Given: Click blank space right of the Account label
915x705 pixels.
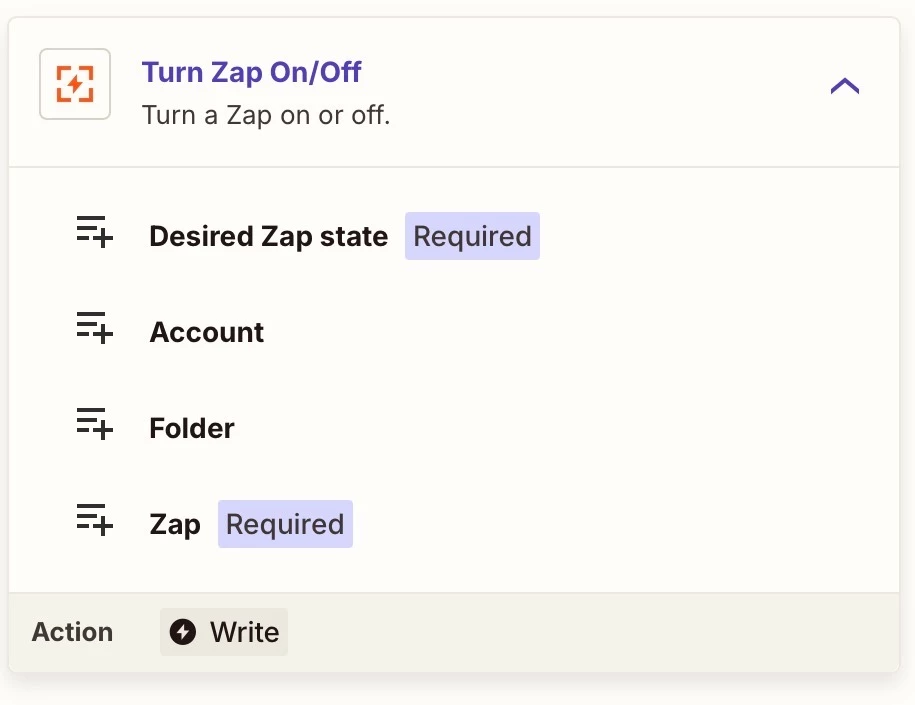Looking at the screenshot, I should tap(560, 333).
